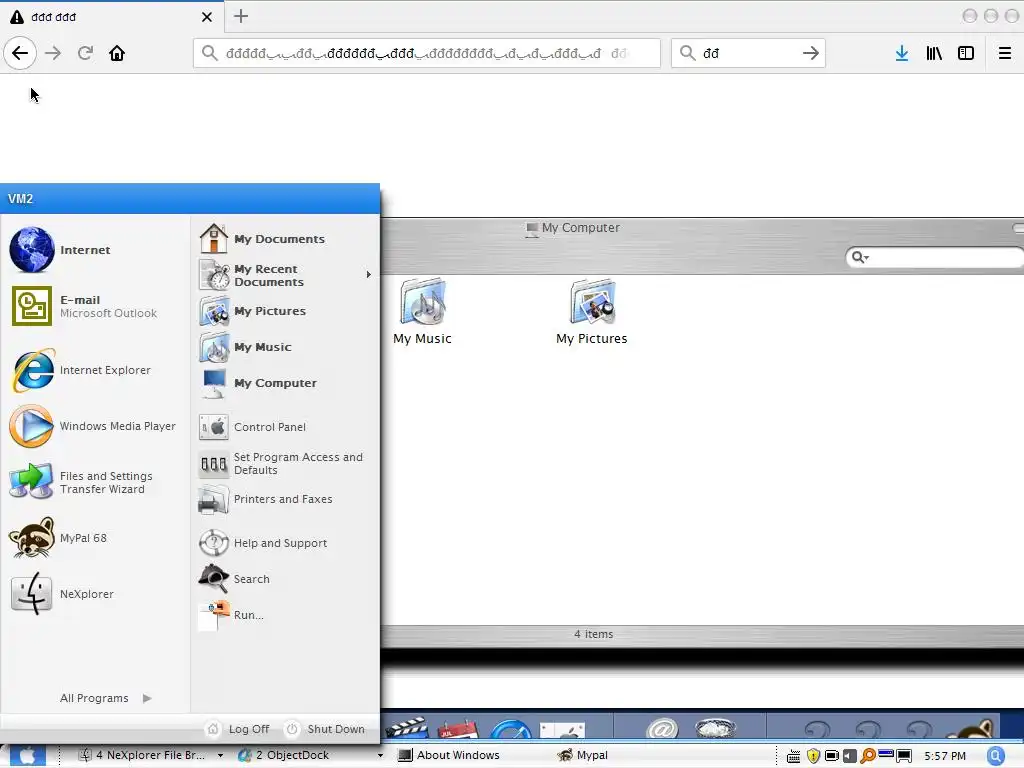Click the browser address bar

point(426,53)
